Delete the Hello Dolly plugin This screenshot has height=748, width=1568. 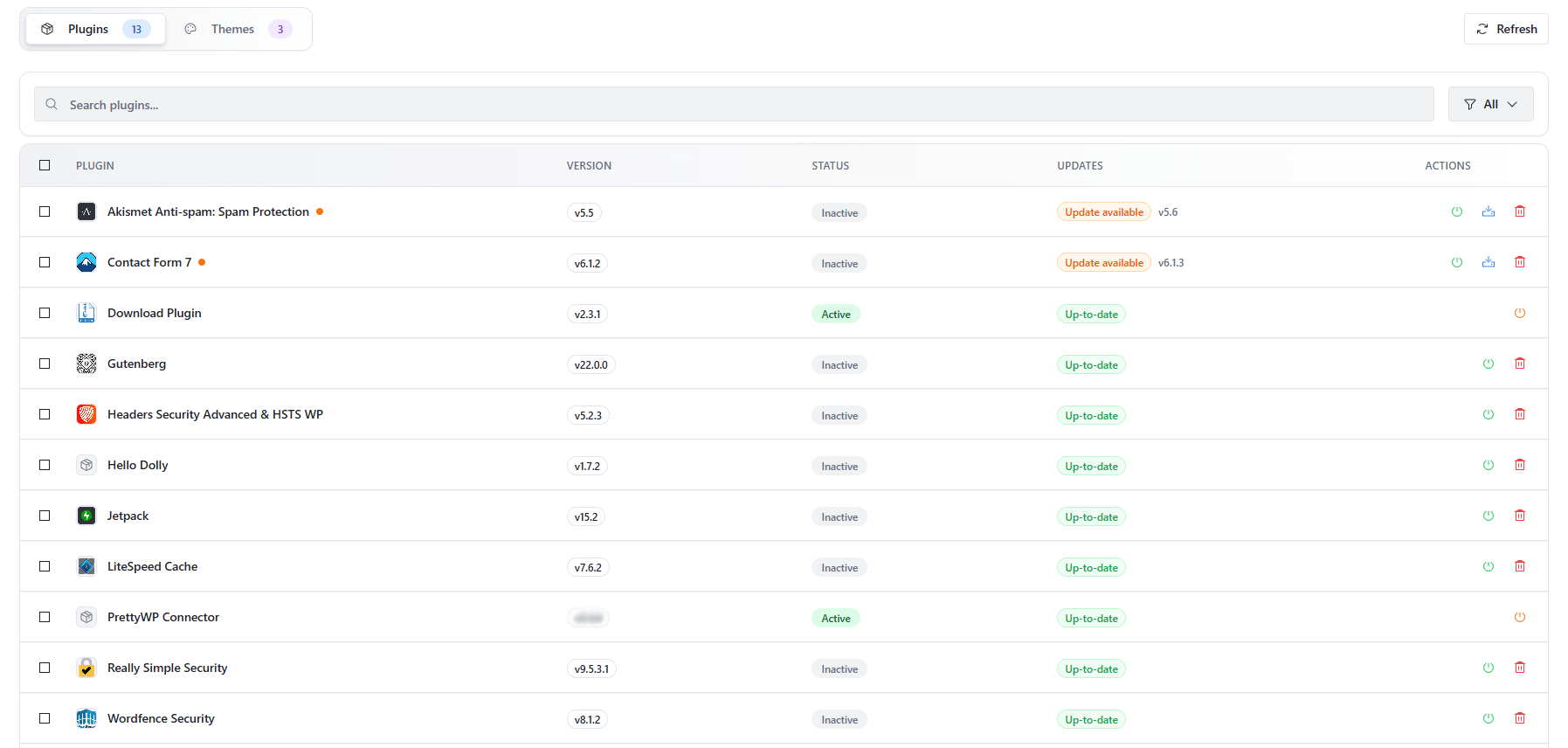tap(1519, 465)
